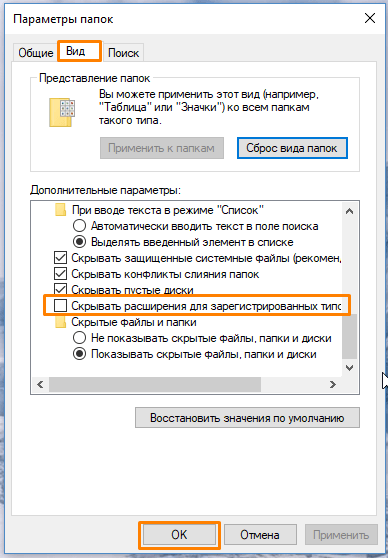Click the horizontal scrollbar thumb in settings list
Viewport: 388px width, 558px height.
coord(155,384)
